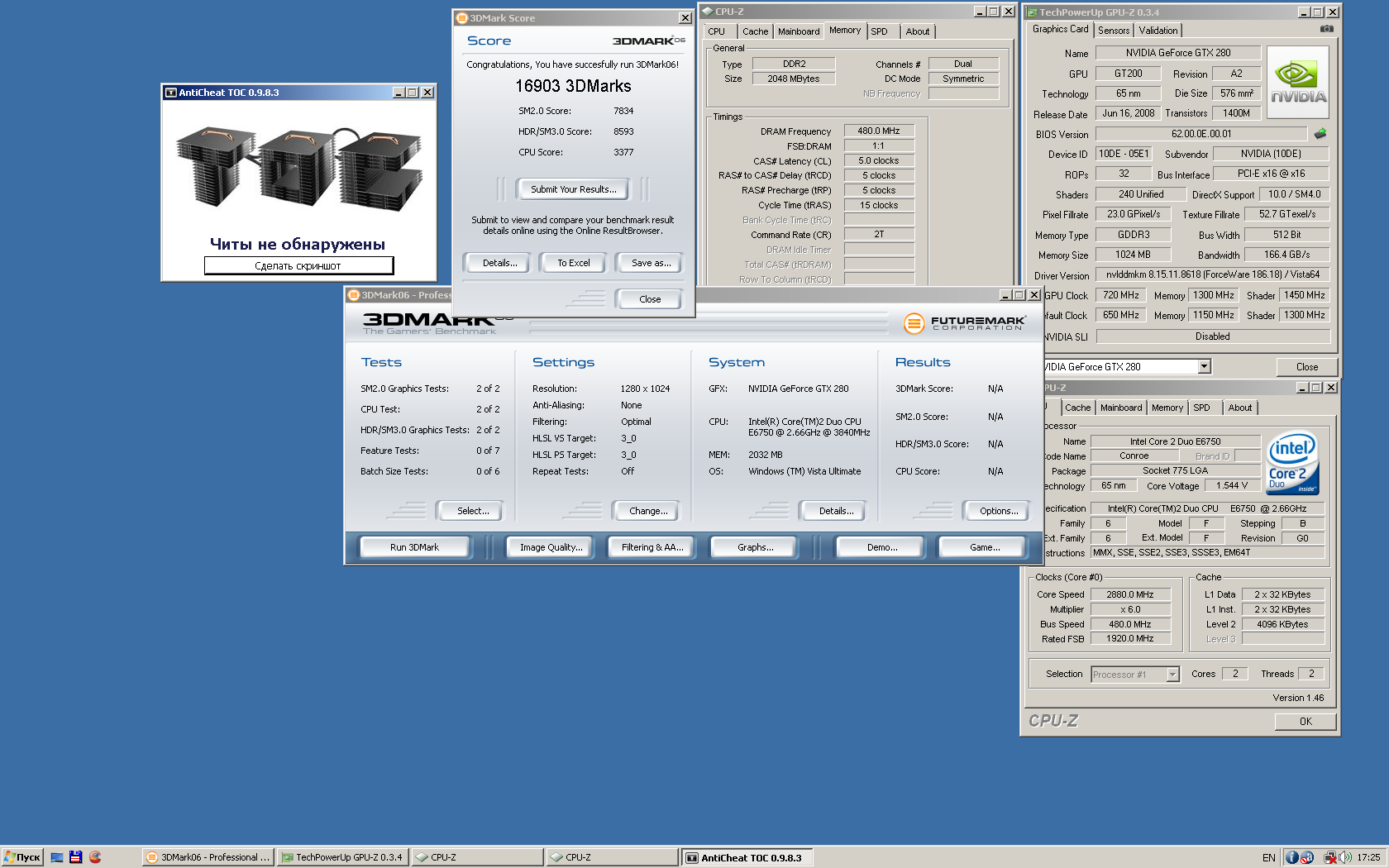1389x868 pixels.
Task: Switch to Sensors tab in GPU-Z
Action: 1114,31
